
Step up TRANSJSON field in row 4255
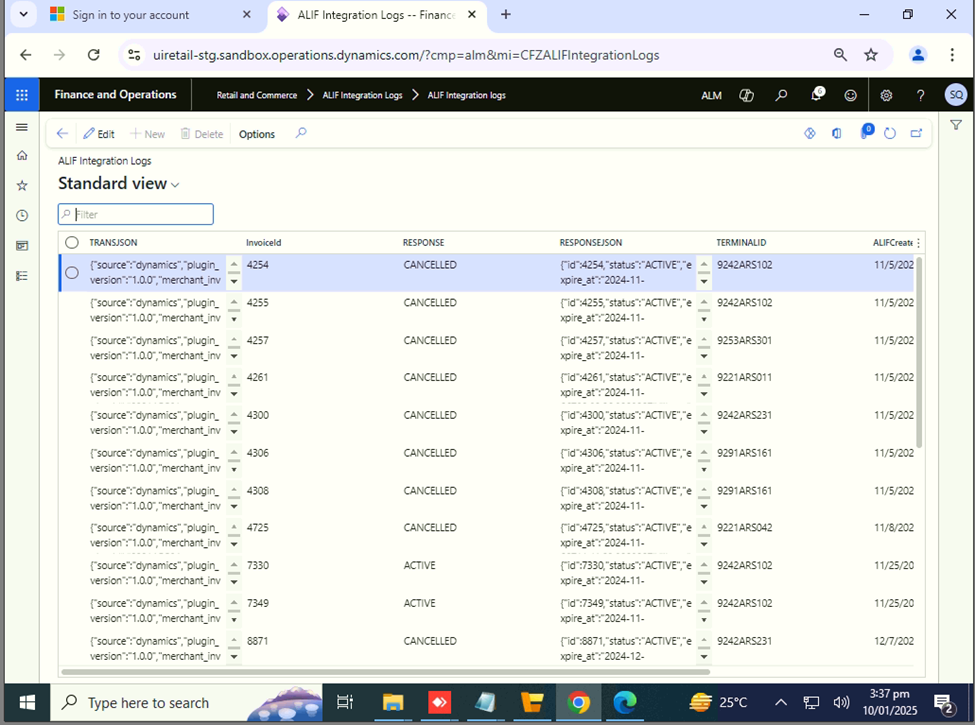tap(234, 302)
